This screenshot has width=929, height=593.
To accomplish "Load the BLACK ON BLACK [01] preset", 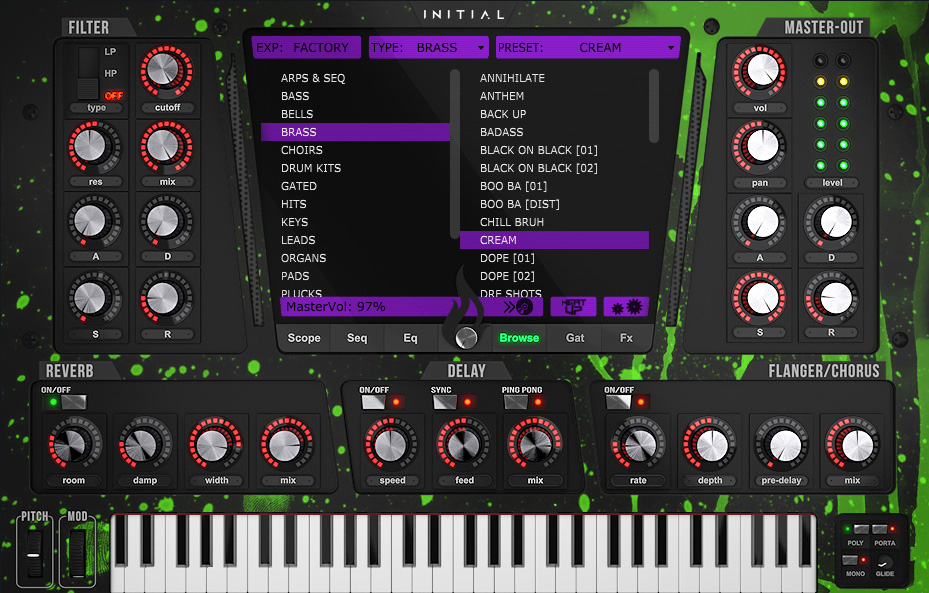I will [x=539, y=150].
